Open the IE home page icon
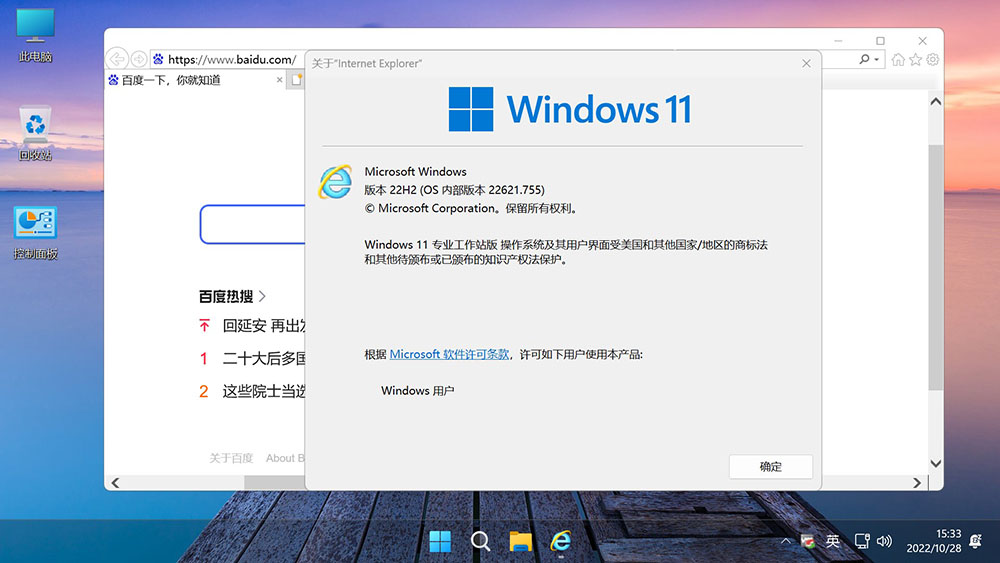This screenshot has height=563, width=1000. 898,60
